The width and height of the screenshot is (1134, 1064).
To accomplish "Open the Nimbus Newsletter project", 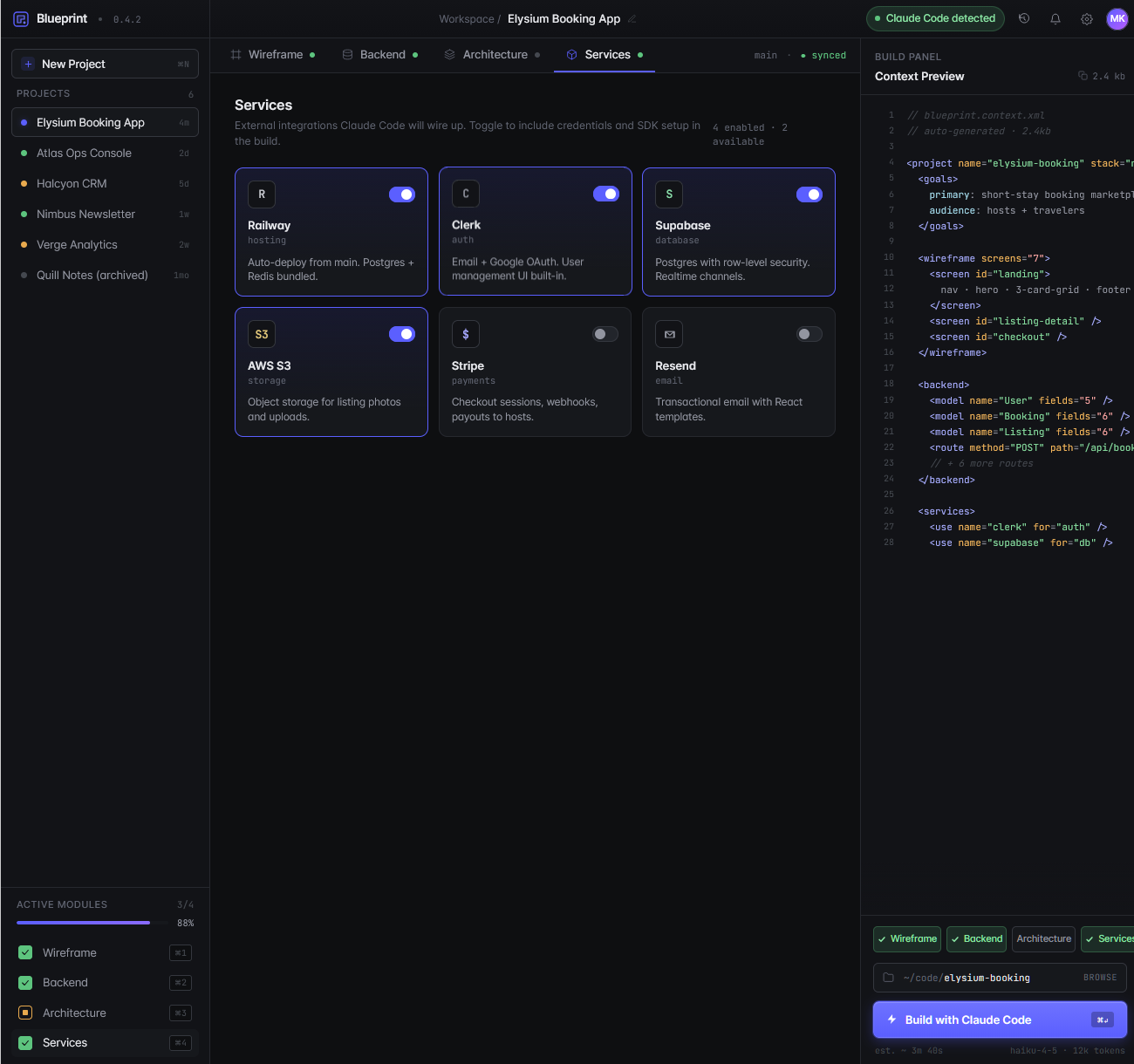I will tap(105, 215).
